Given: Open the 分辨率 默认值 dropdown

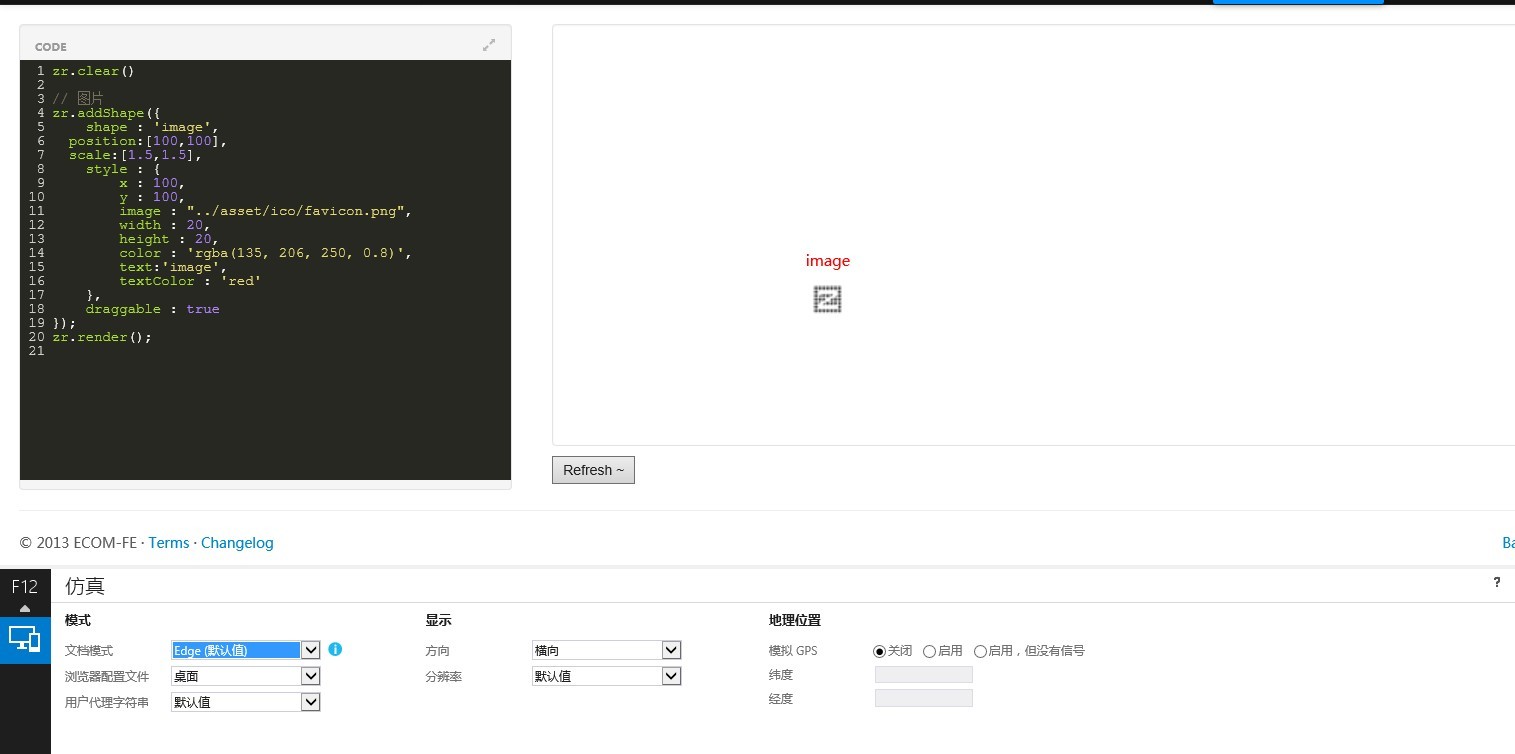Looking at the screenshot, I should pos(606,676).
